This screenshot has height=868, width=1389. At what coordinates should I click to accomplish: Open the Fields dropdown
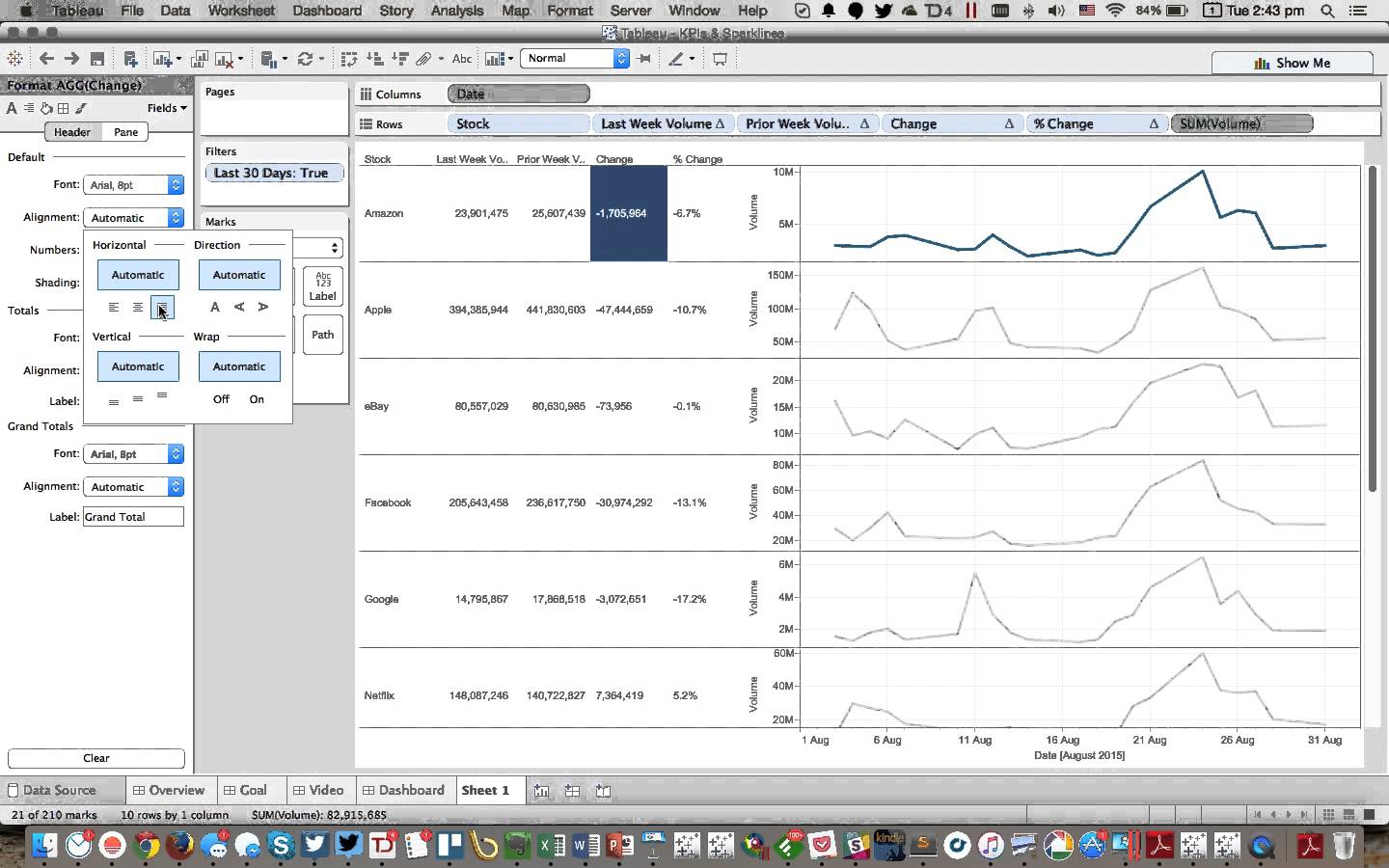click(x=167, y=108)
